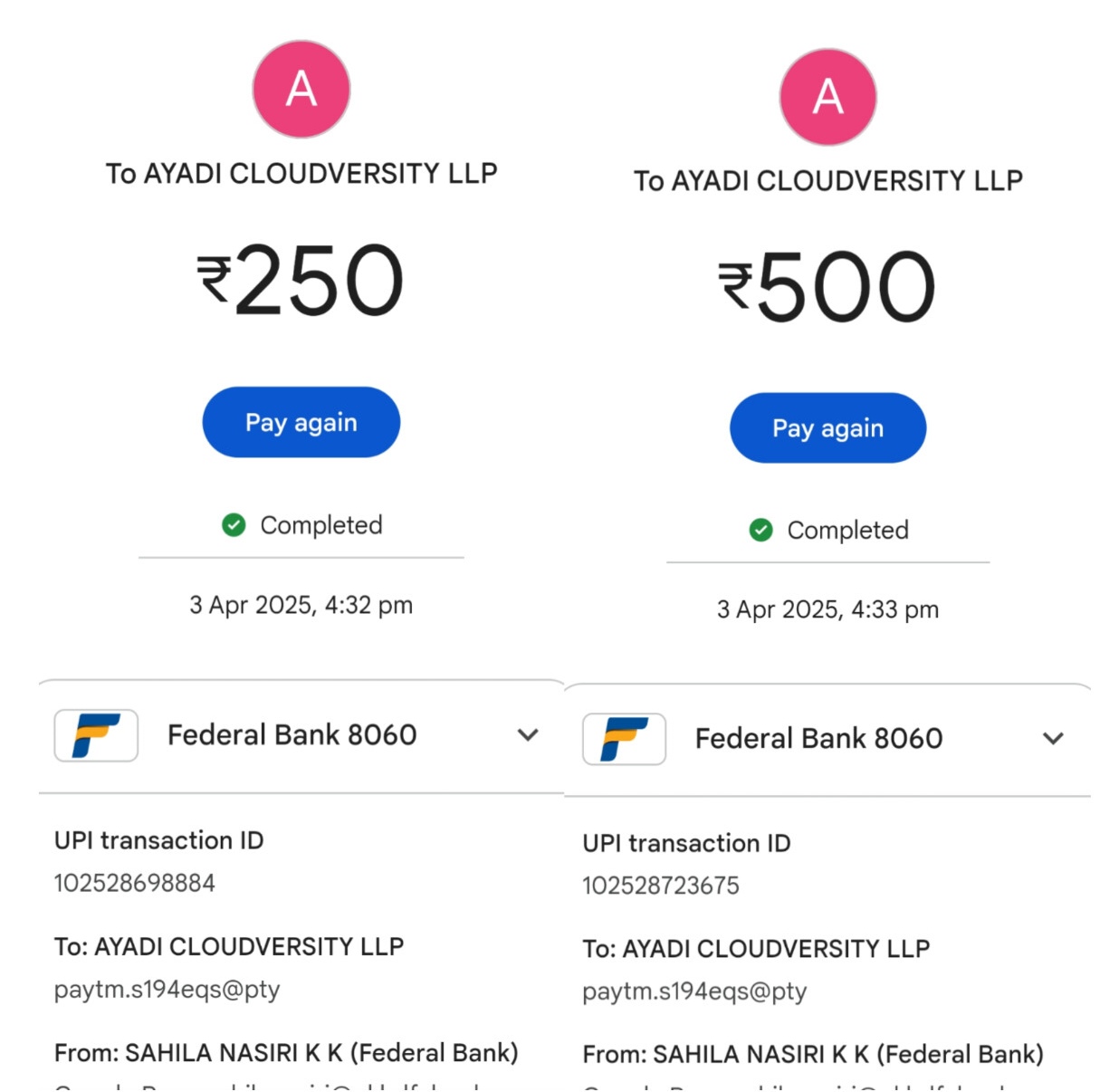The image size is (1100, 1092).
Task: Expand the right Federal Bank 8060 chevron
Action: pos(1053,738)
